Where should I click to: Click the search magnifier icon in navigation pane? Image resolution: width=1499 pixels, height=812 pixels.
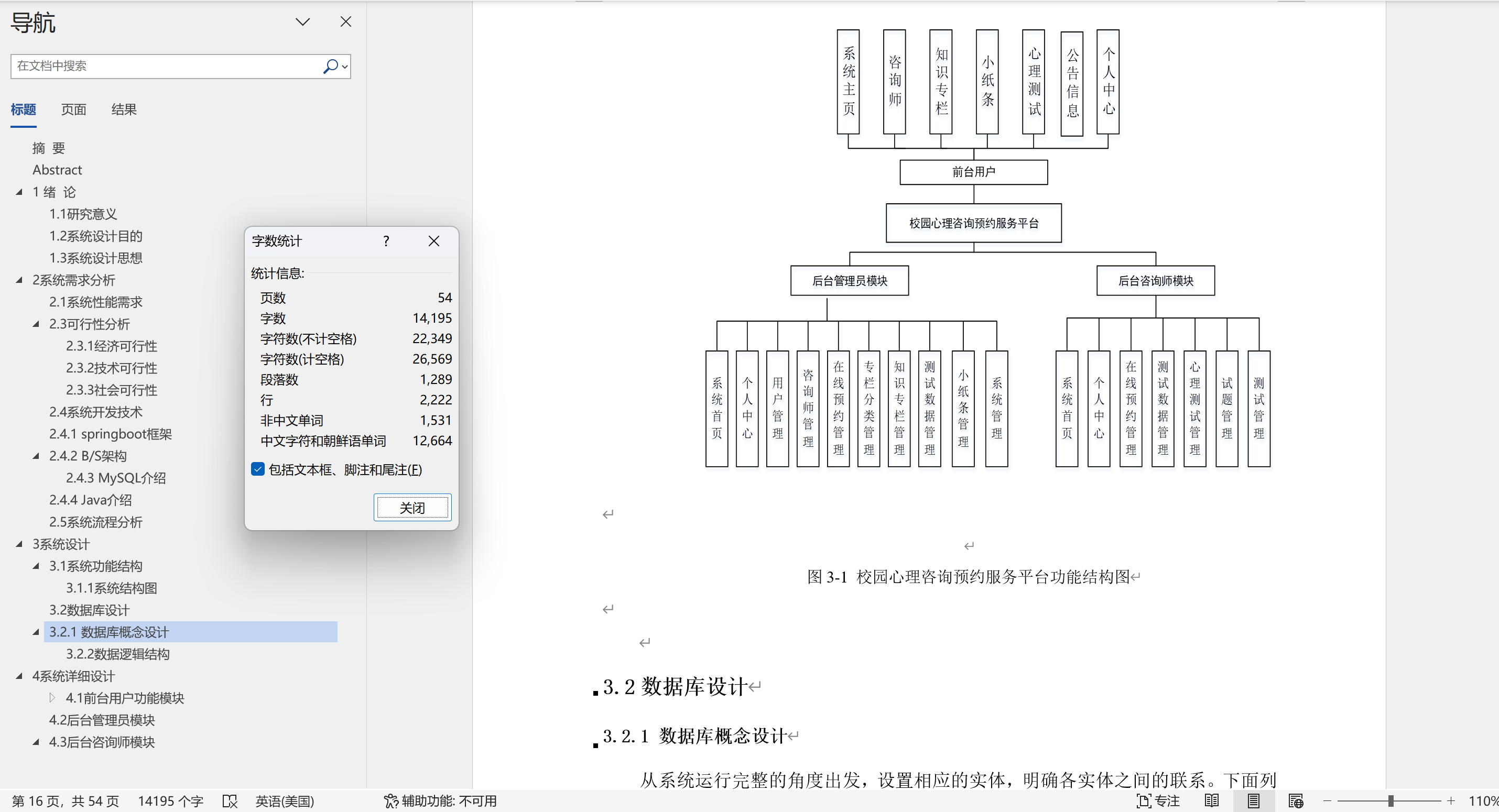pyautogui.click(x=330, y=67)
